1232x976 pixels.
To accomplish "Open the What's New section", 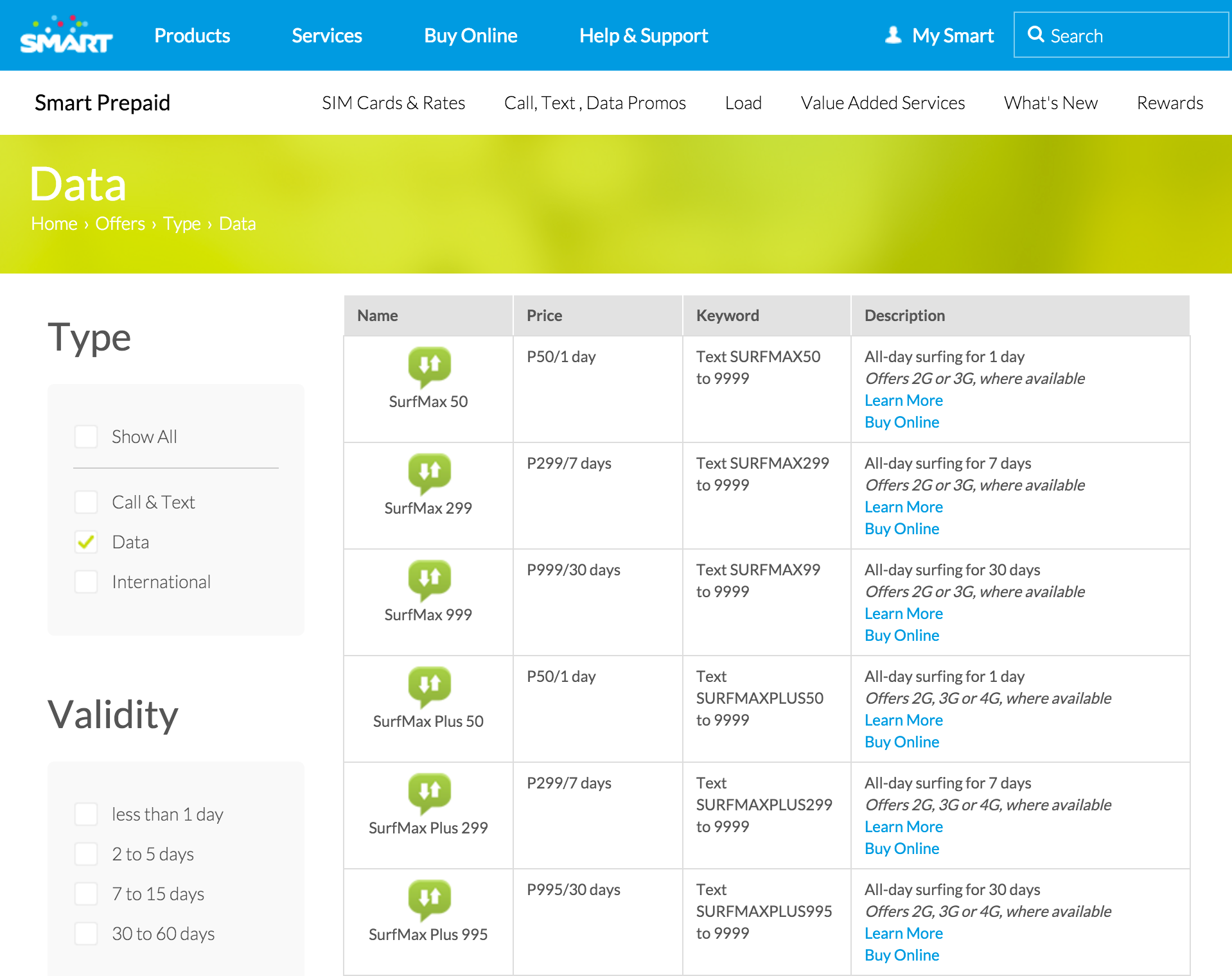I will (1051, 103).
